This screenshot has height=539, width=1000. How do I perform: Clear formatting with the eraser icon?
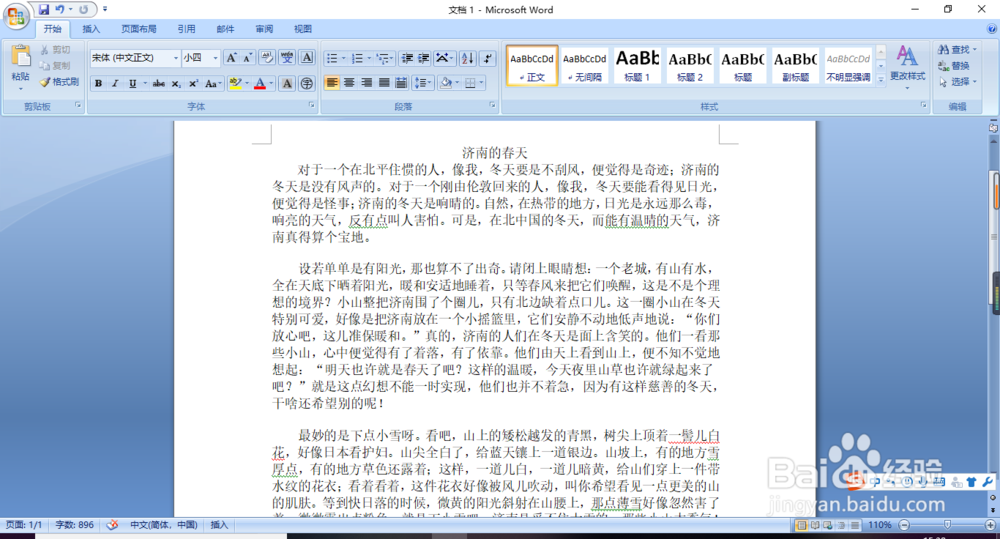[x=267, y=58]
